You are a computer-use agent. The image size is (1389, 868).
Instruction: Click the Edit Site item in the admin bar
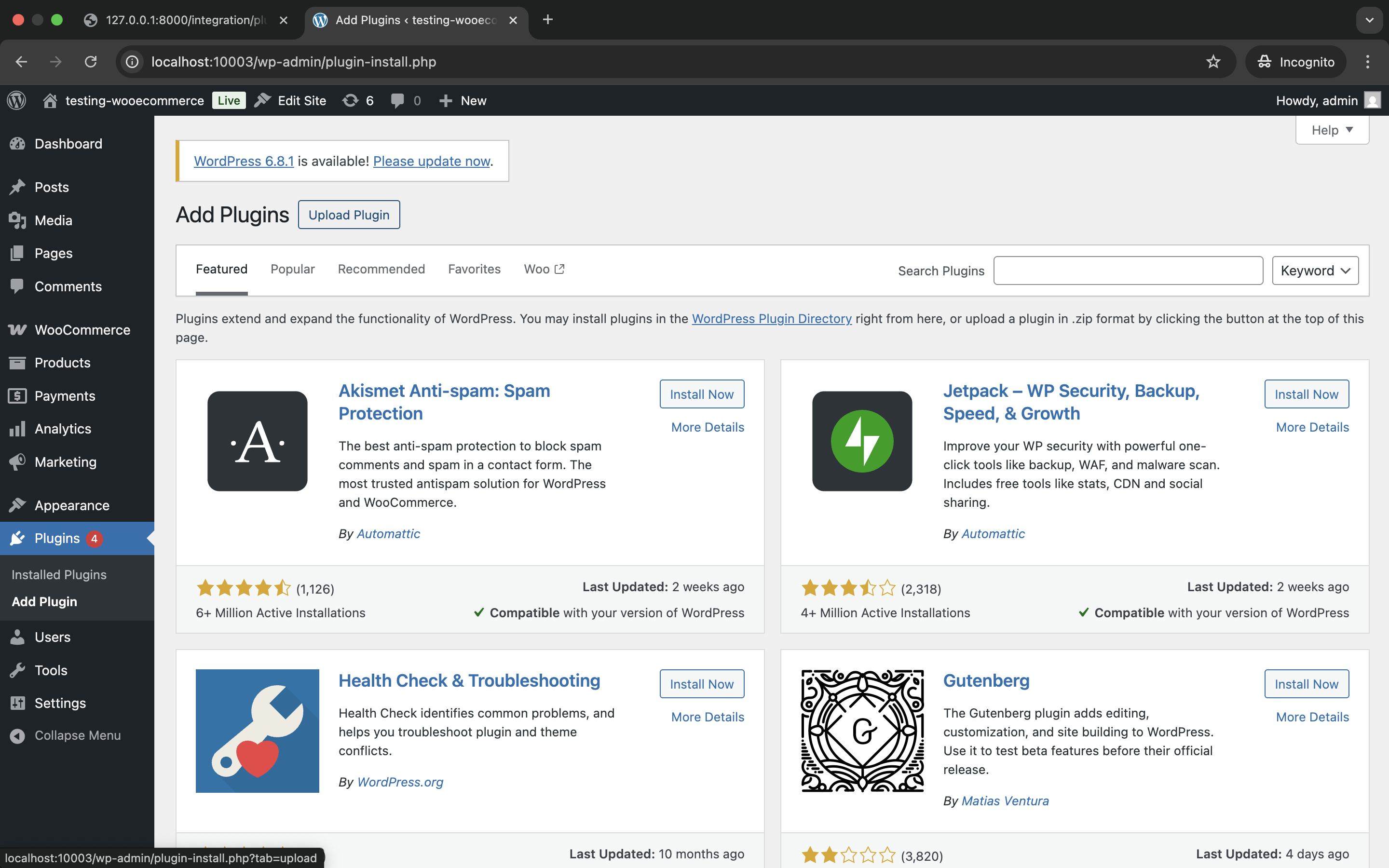(290, 100)
